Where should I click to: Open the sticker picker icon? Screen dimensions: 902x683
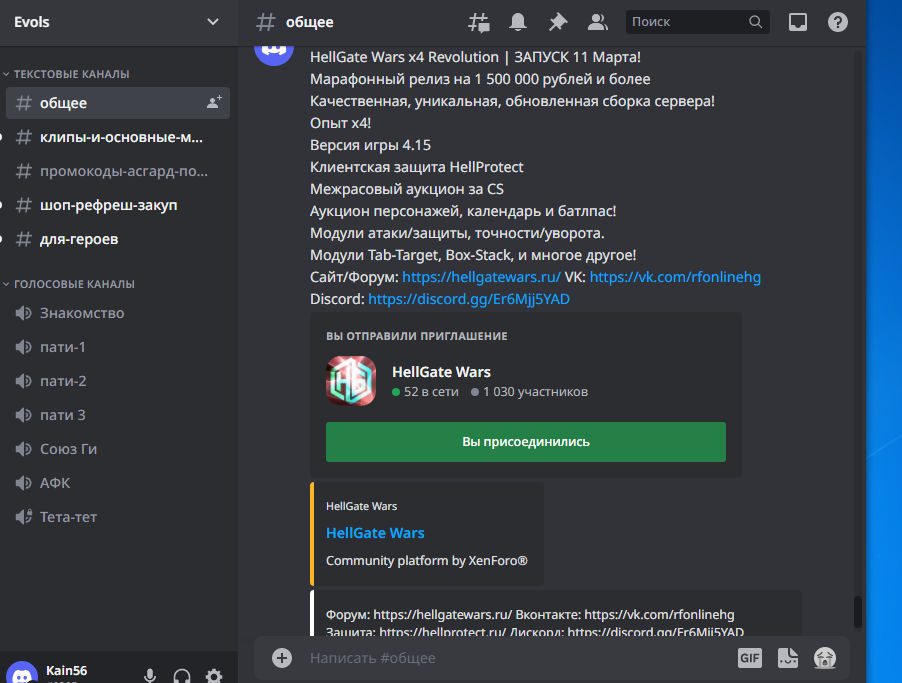(x=788, y=658)
